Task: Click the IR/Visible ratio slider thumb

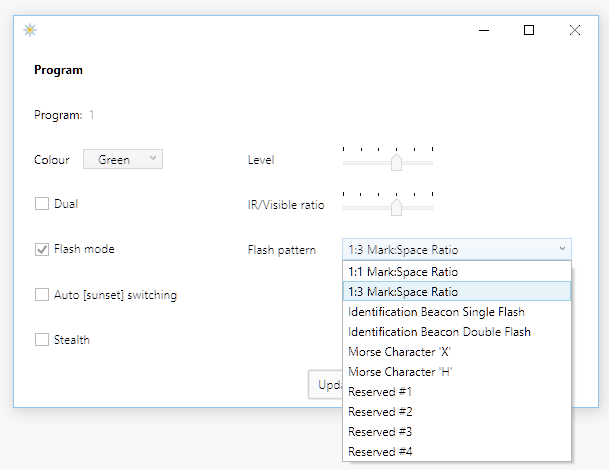Action: pyautogui.click(x=396, y=207)
